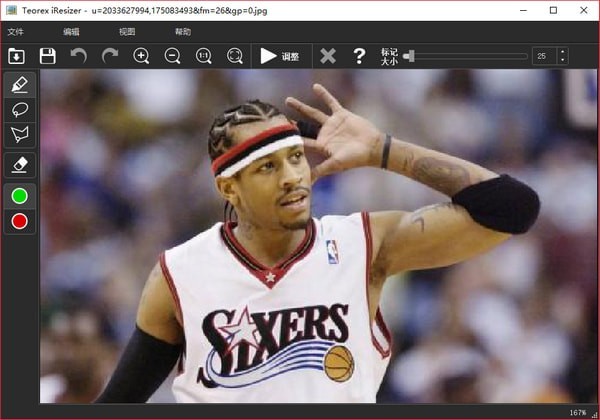Image resolution: width=600 pixels, height=420 pixels.
Task: Click the open image icon
Action: tap(17, 56)
